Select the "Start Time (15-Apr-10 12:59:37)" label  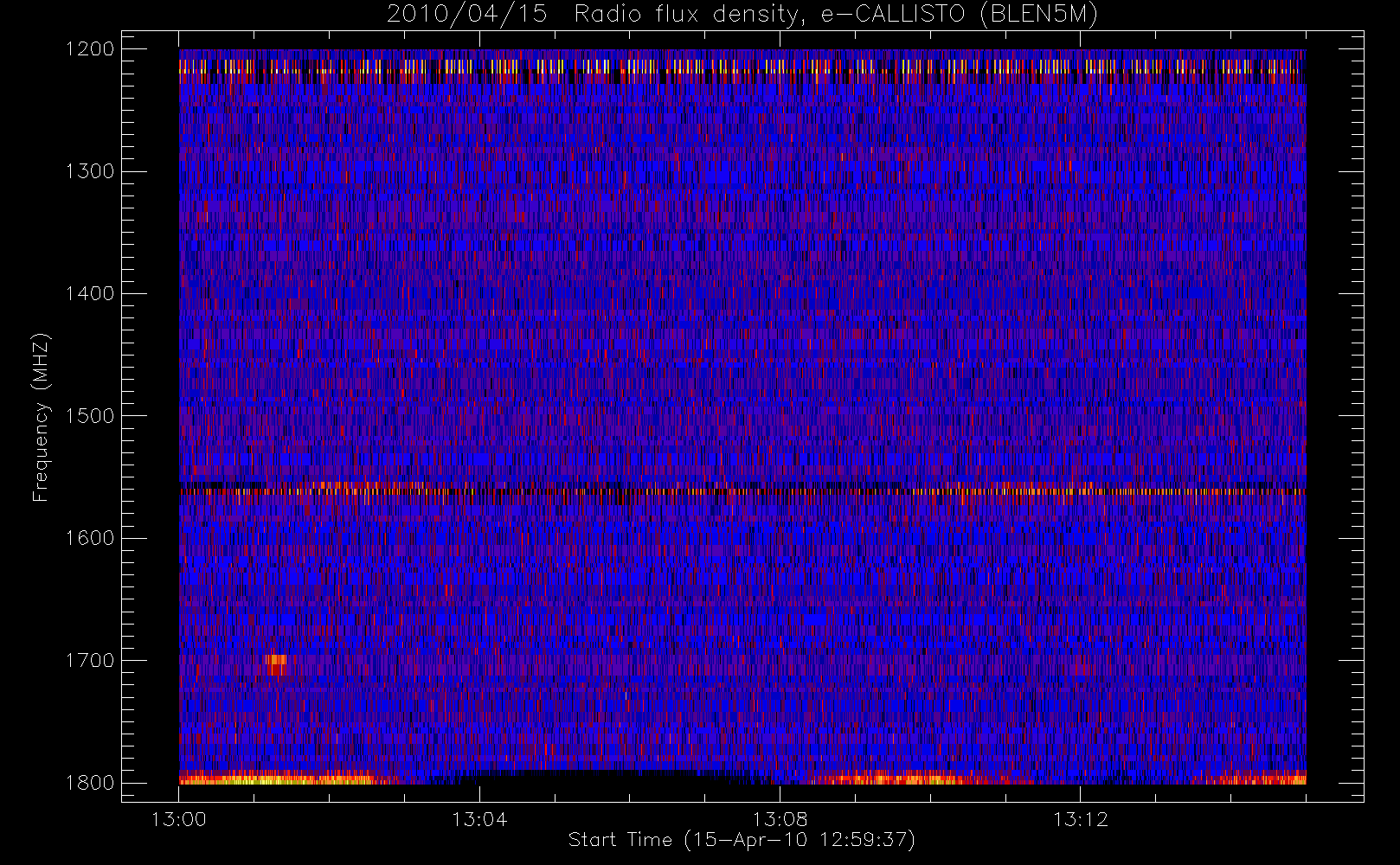tap(742, 840)
